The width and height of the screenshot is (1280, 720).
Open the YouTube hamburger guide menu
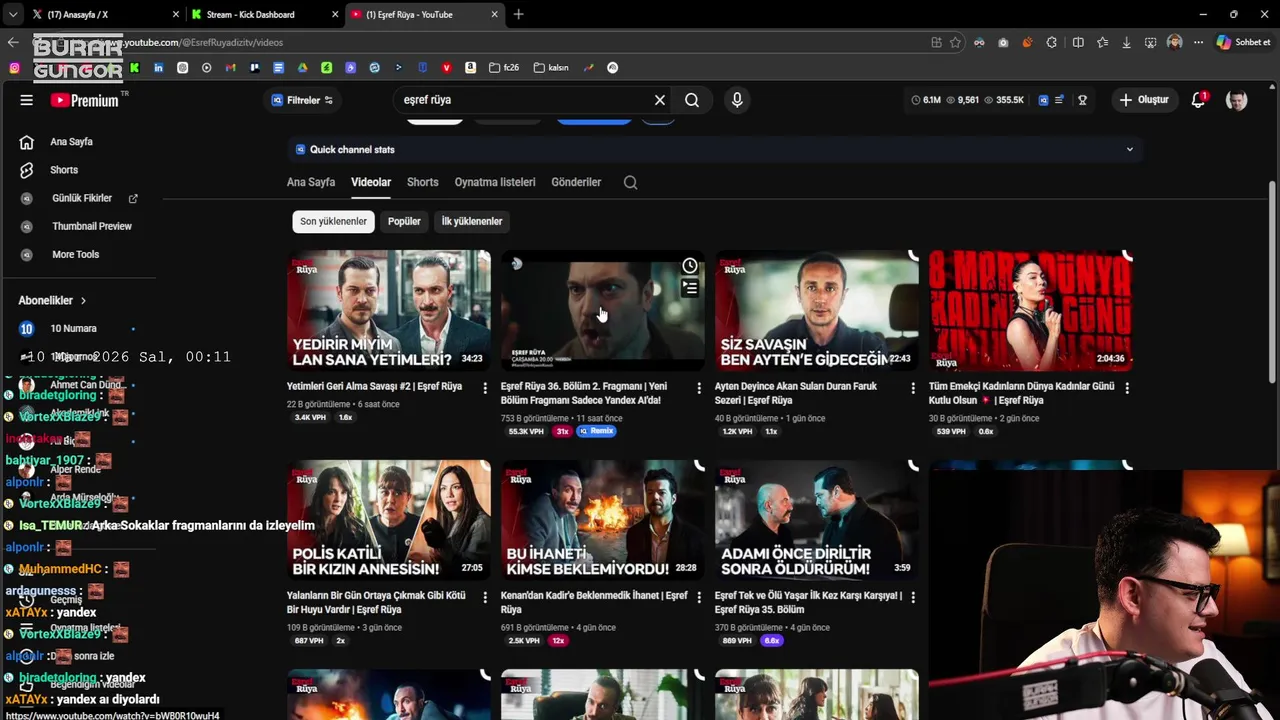point(27,100)
